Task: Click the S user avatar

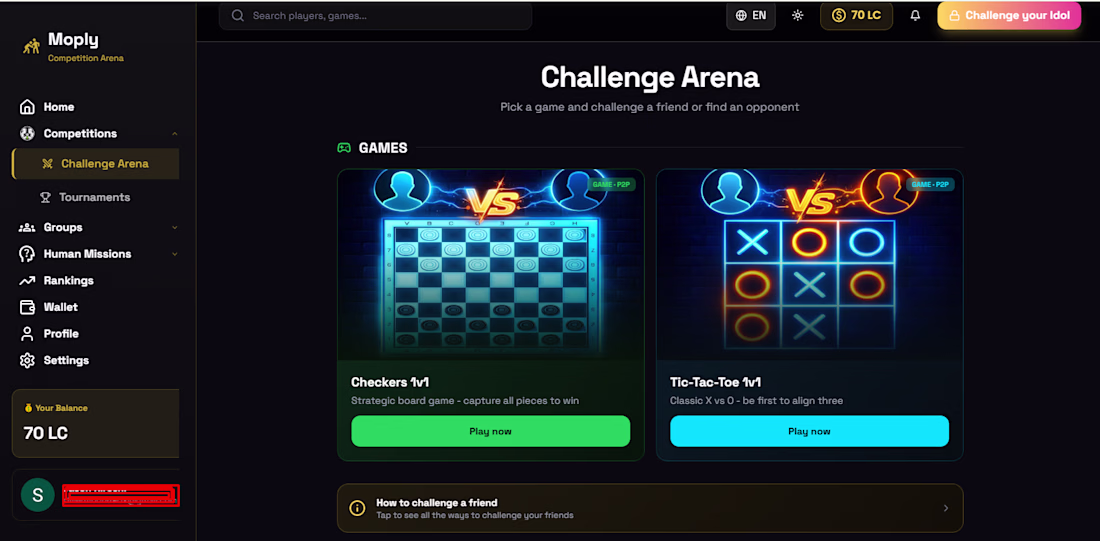Action: tap(38, 495)
